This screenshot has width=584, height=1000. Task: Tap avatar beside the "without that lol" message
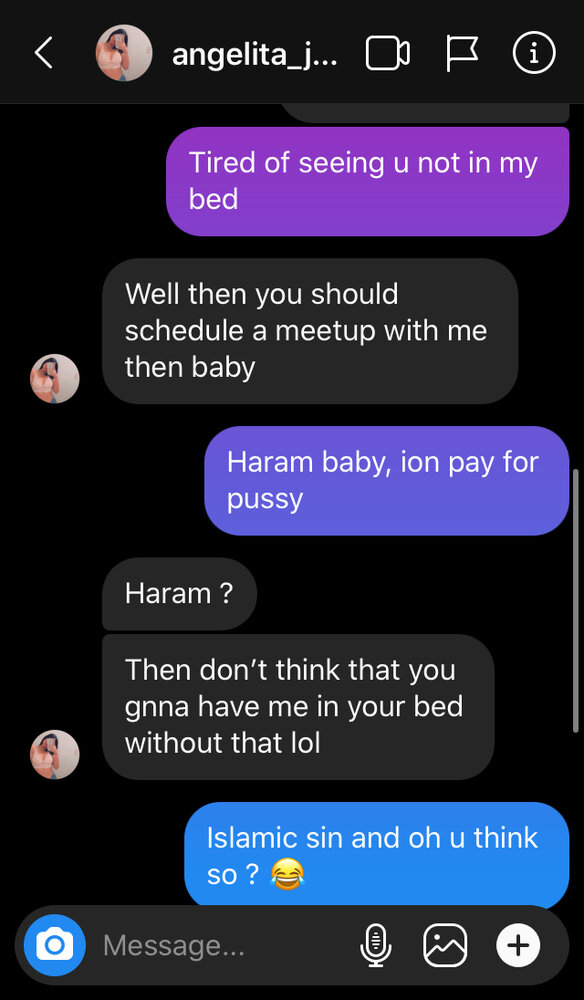pyautogui.click(x=55, y=754)
